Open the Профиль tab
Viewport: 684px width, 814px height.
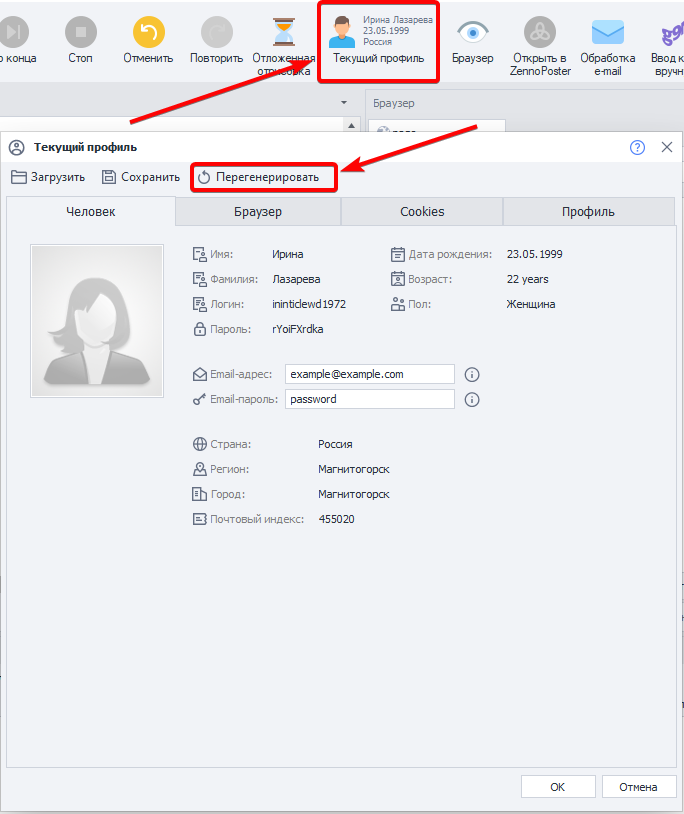(588, 212)
